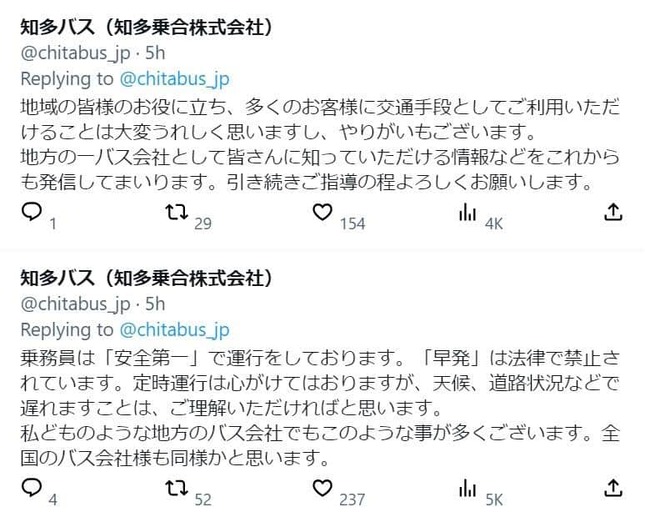This screenshot has height=517, width=645.
Task: Open @chitabus_jp reply link in second tweet
Action: (x=174, y=329)
